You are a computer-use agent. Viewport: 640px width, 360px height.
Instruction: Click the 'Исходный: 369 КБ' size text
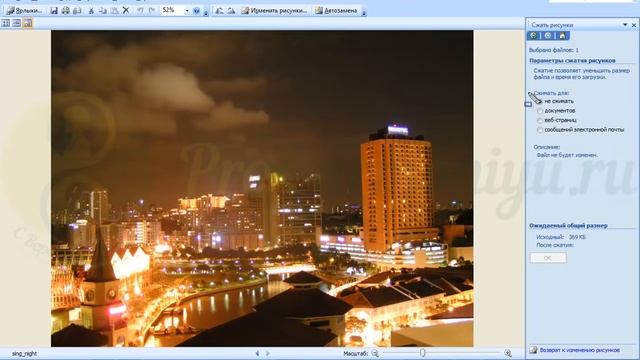[561, 237]
